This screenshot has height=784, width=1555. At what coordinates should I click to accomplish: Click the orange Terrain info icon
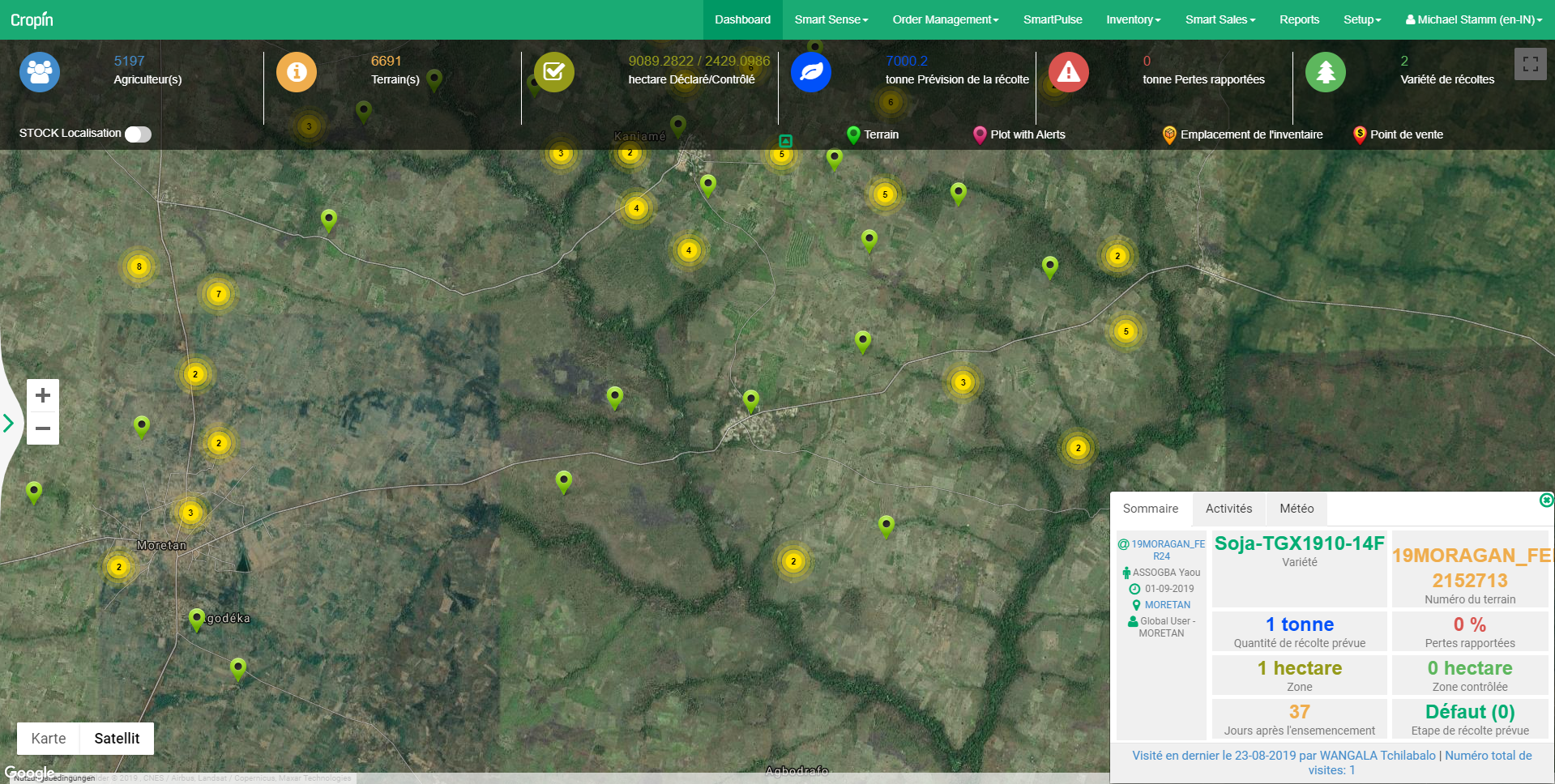[297, 72]
